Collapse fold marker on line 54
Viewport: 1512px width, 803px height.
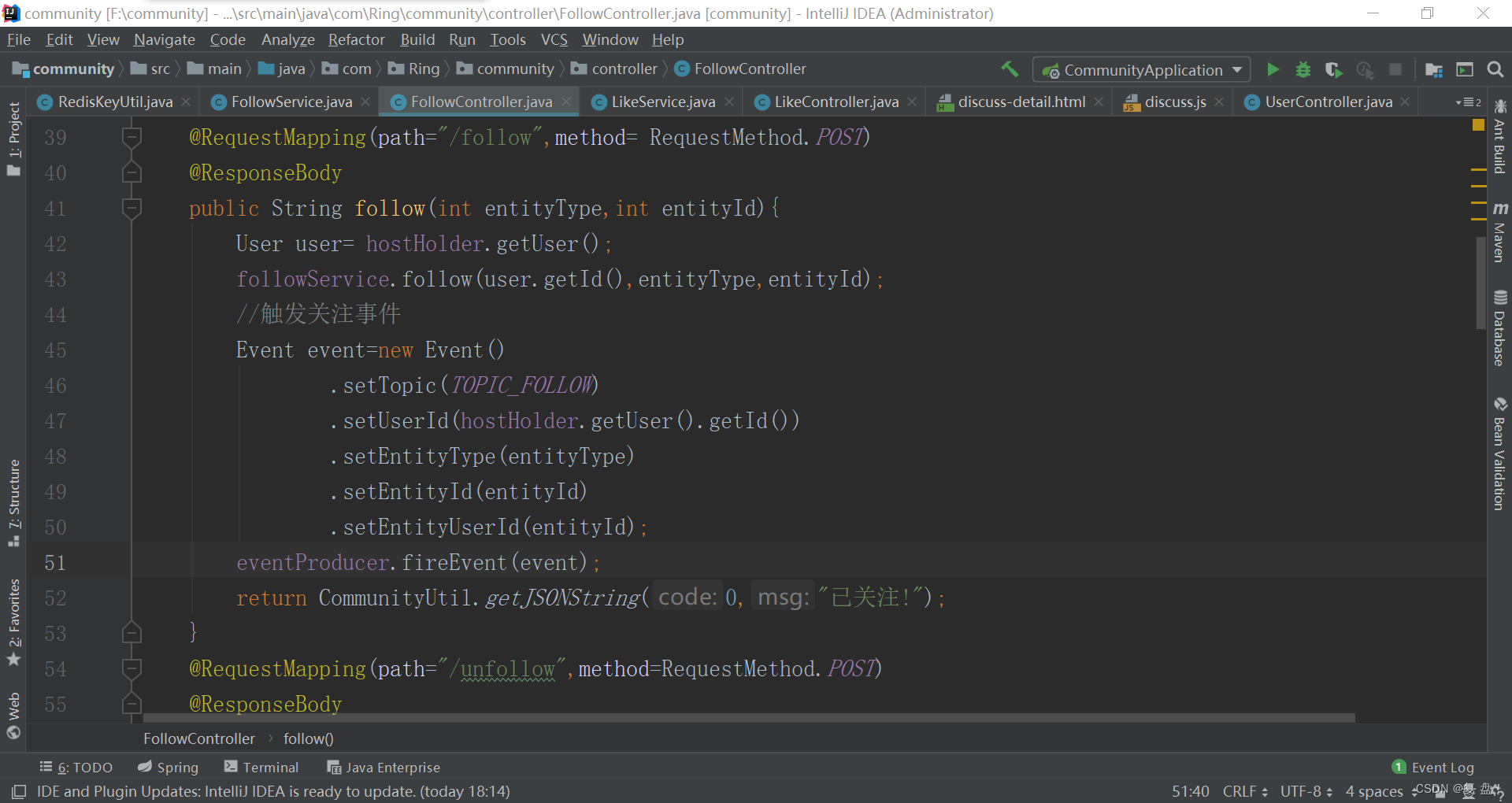[x=132, y=669]
